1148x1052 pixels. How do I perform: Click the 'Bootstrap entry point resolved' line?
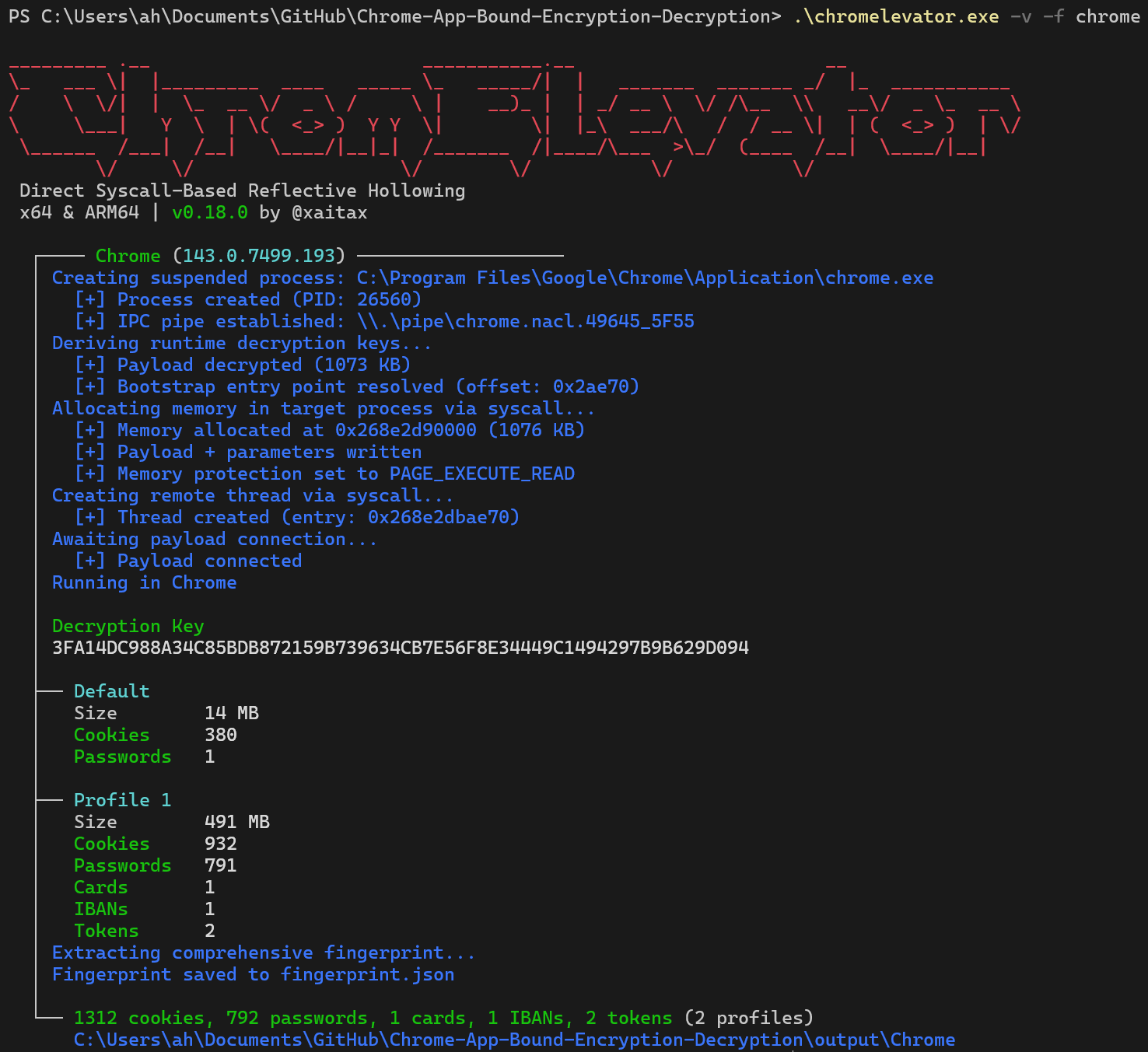coord(357,386)
